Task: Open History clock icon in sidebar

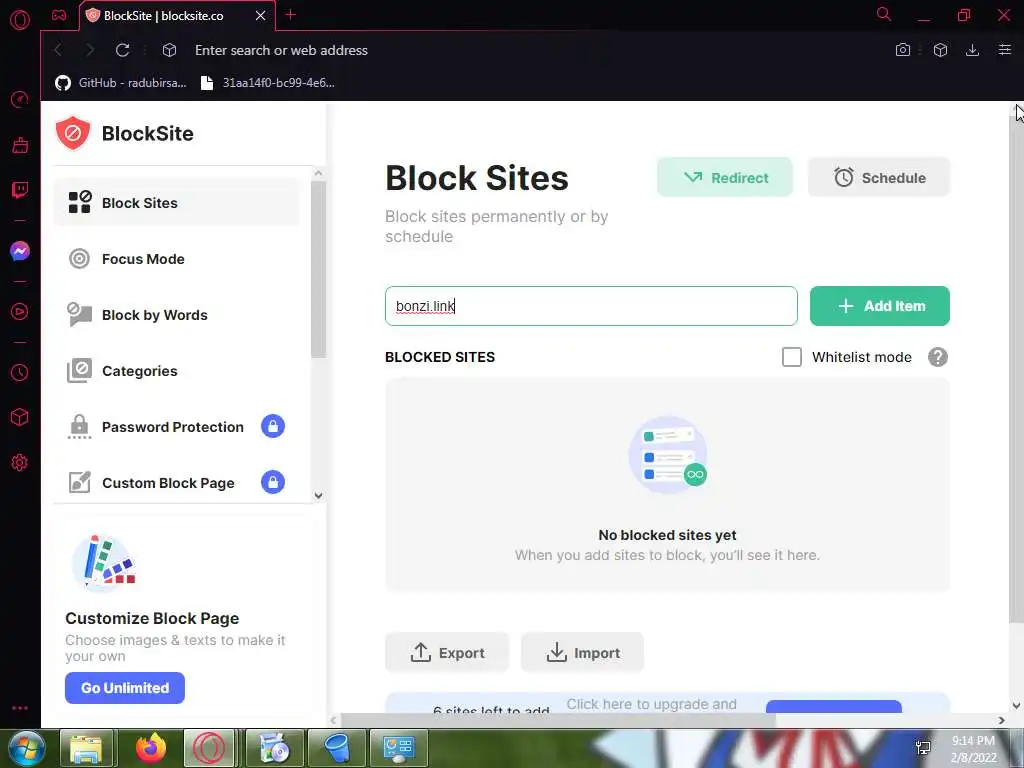Action: pos(20,372)
